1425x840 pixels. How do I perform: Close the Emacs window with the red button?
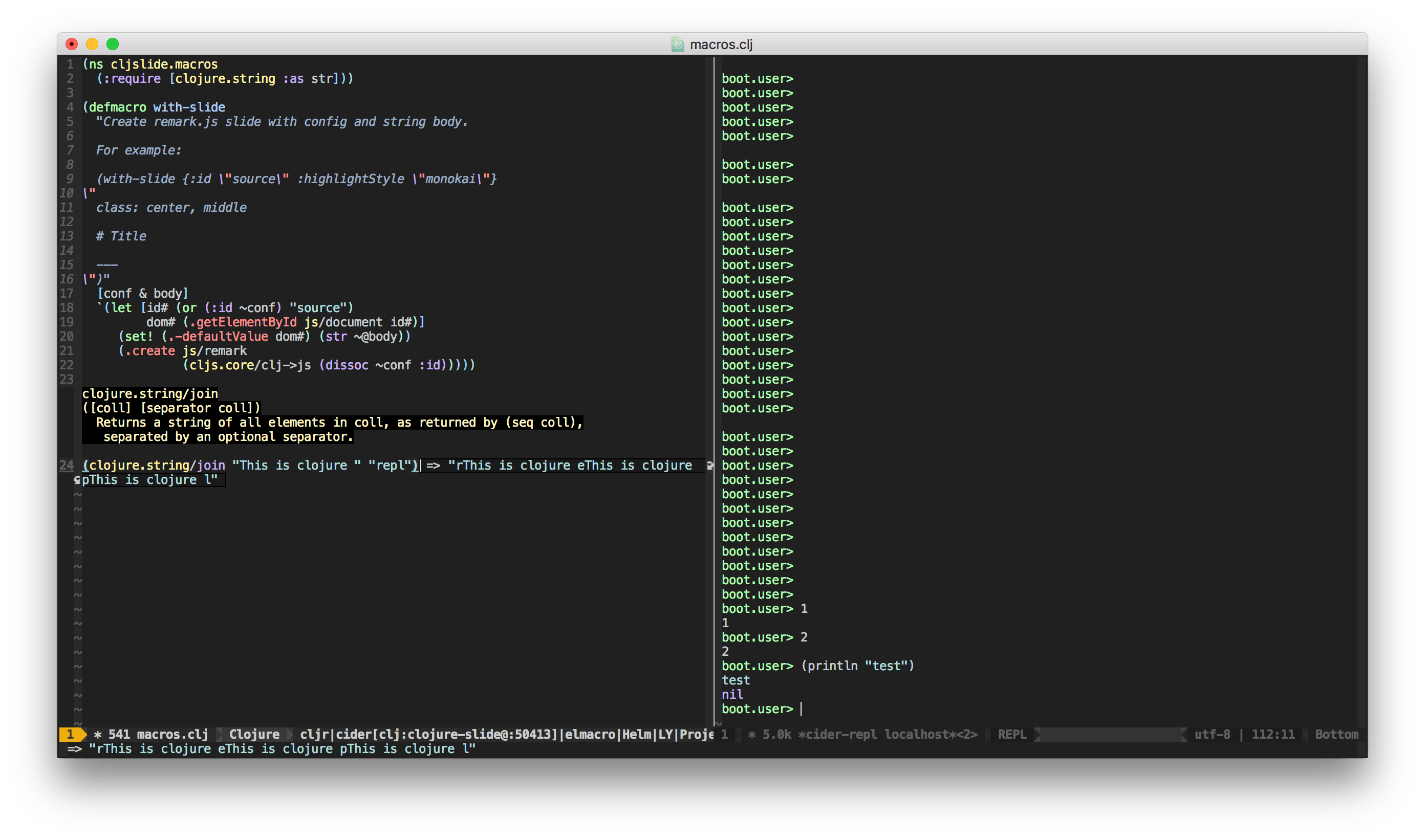click(72, 43)
